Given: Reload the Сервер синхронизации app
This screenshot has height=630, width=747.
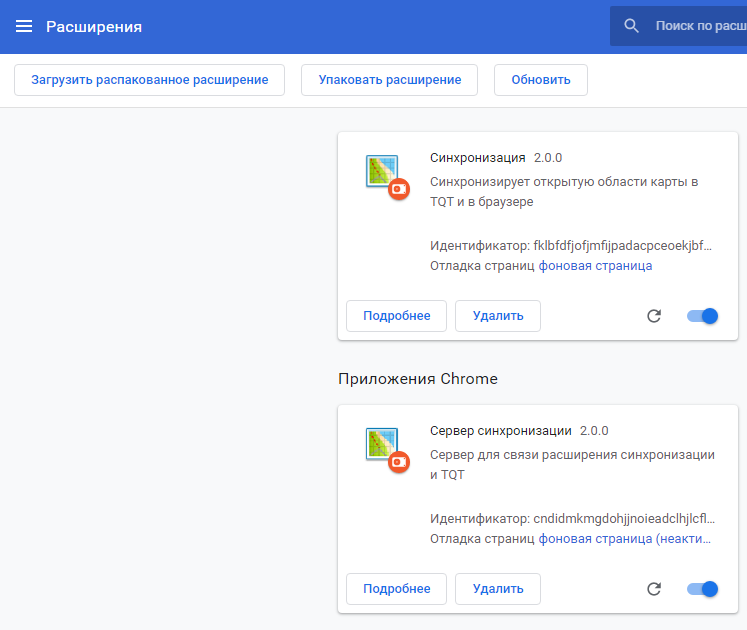Looking at the screenshot, I should pos(654,589).
